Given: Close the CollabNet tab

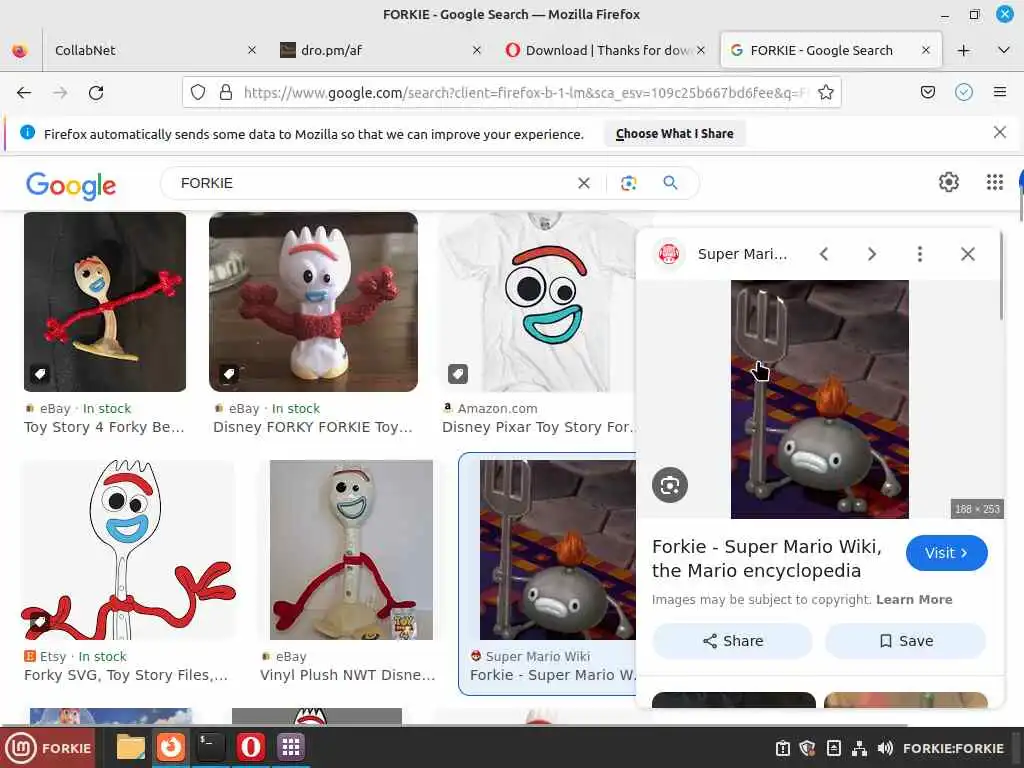Looking at the screenshot, I should (x=251, y=50).
